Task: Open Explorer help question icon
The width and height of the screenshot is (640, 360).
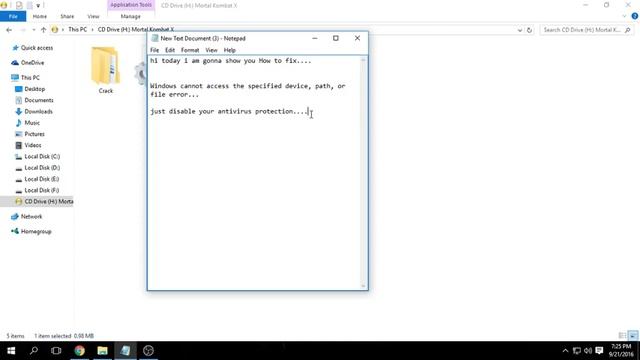Action: point(635,16)
